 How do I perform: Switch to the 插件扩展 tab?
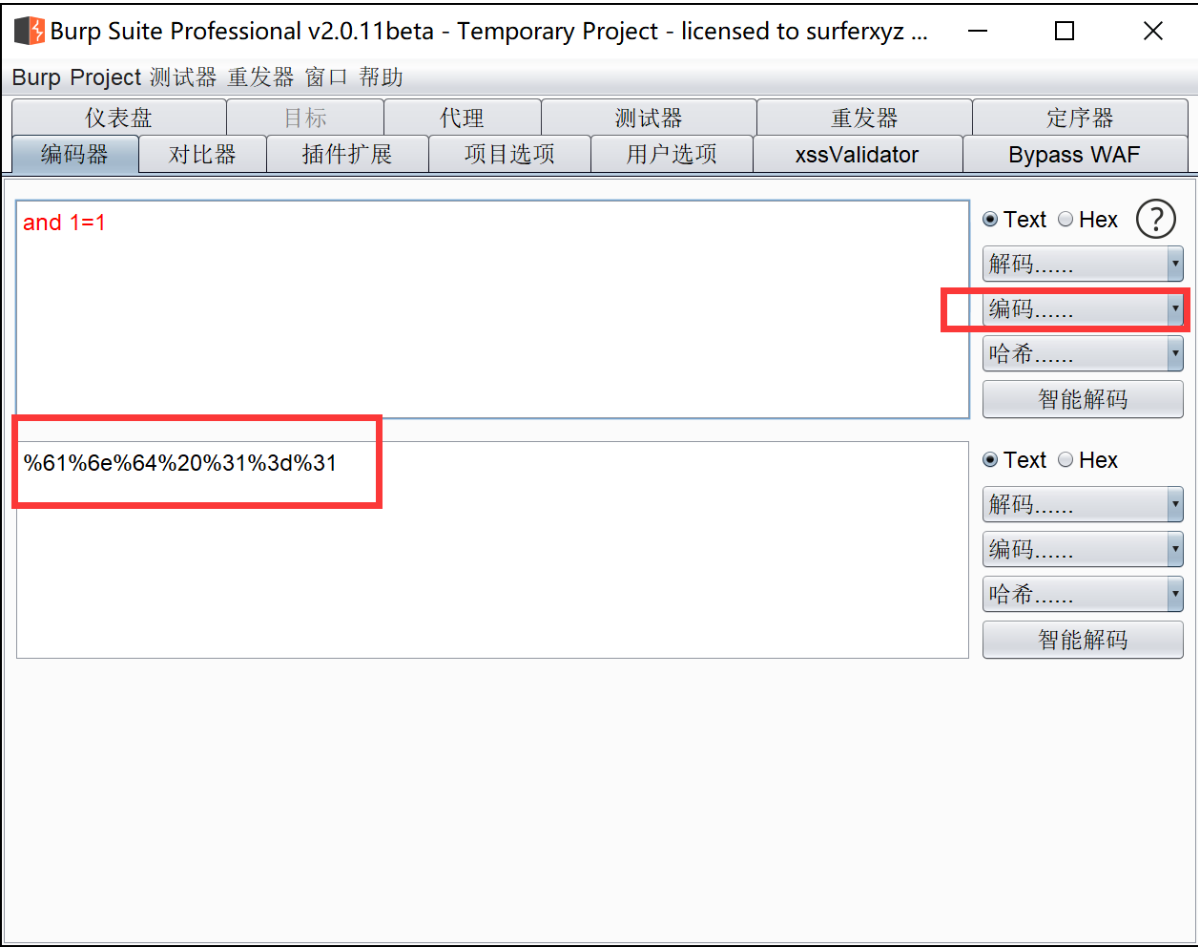348,154
